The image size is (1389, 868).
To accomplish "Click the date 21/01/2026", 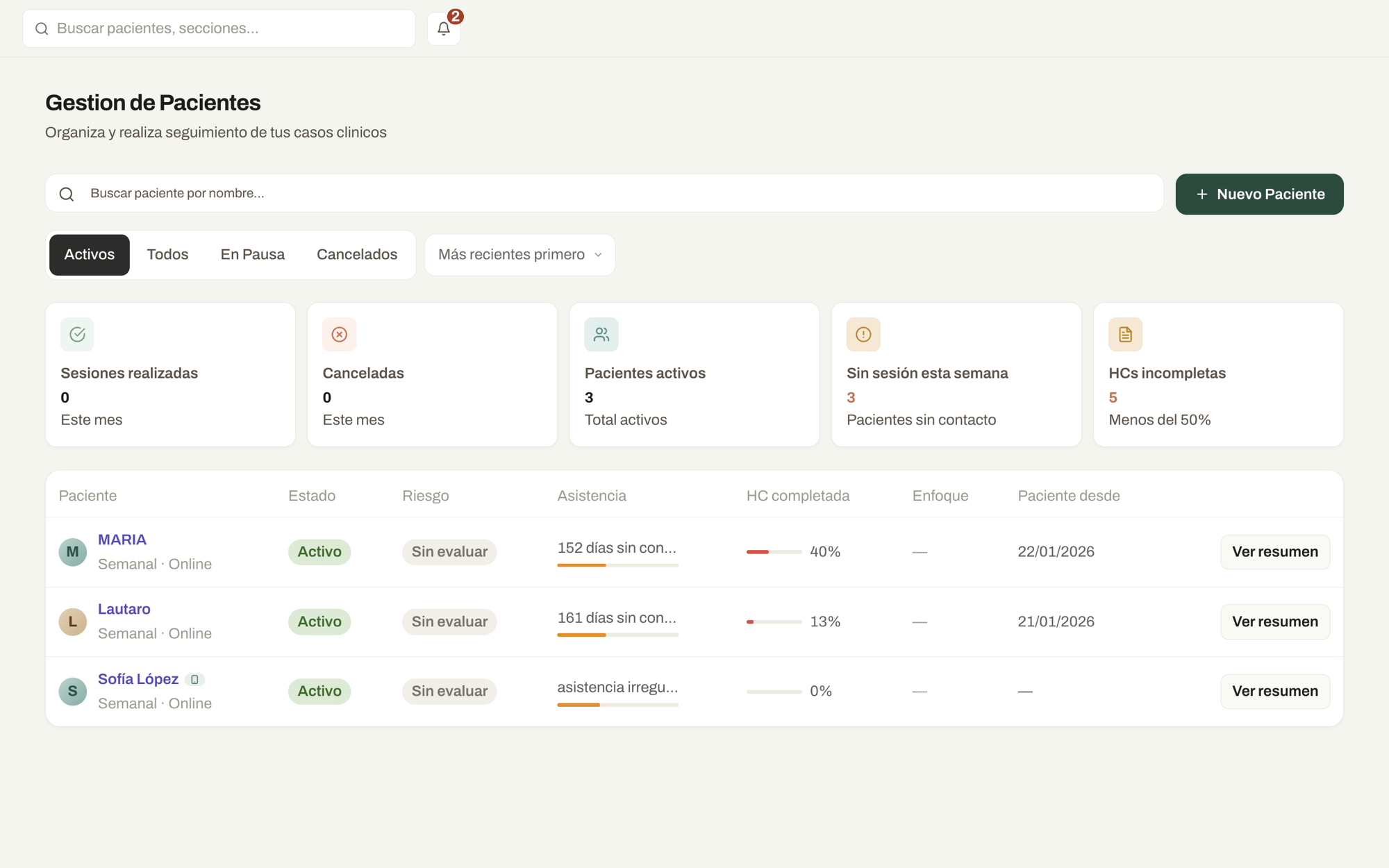I will 1056,621.
